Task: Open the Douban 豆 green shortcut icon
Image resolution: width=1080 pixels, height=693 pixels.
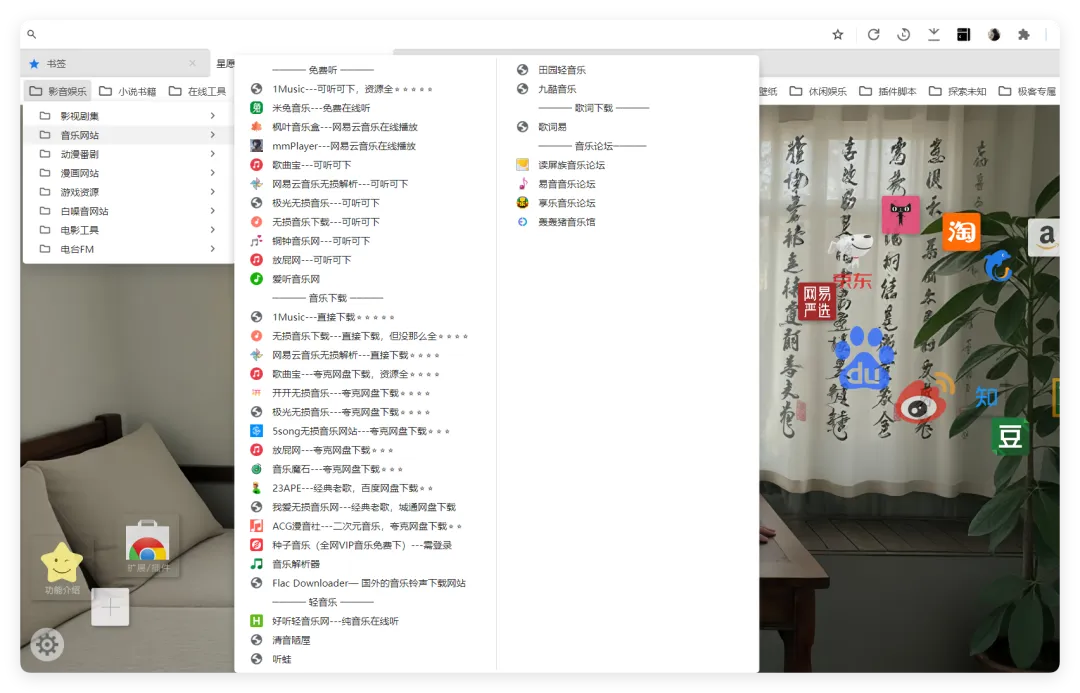Action: click(x=1010, y=436)
